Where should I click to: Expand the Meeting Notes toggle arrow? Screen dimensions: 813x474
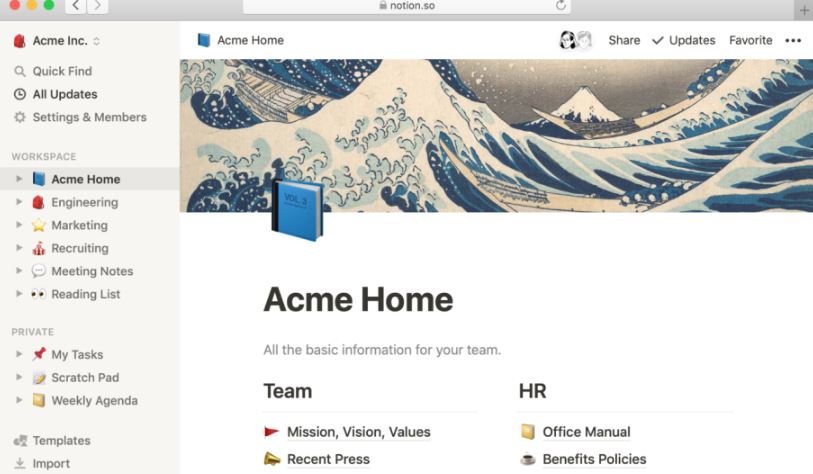[x=19, y=271]
